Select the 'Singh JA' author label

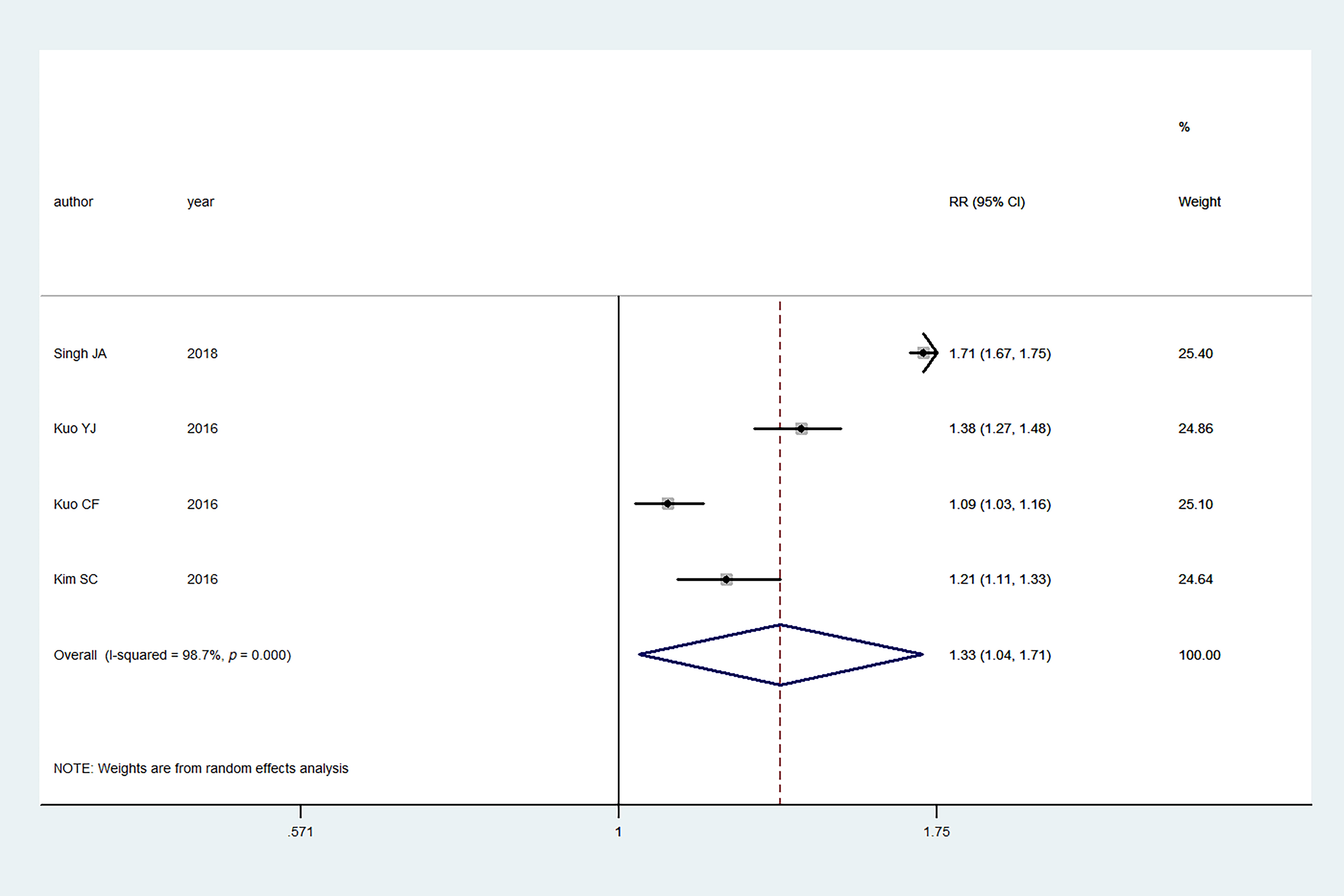[80, 354]
